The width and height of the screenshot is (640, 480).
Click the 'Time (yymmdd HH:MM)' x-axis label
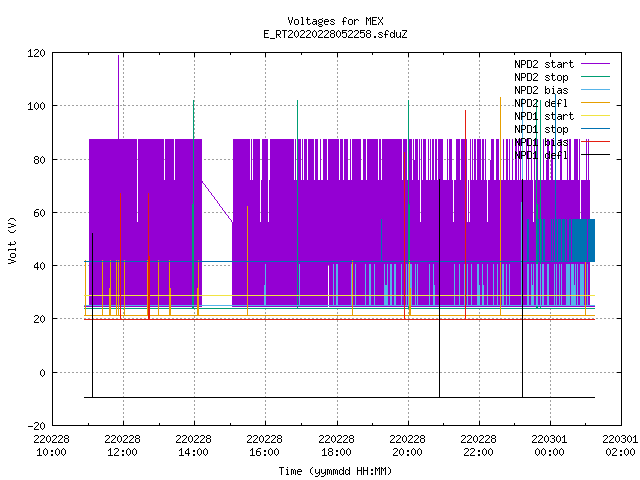click(x=335, y=471)
